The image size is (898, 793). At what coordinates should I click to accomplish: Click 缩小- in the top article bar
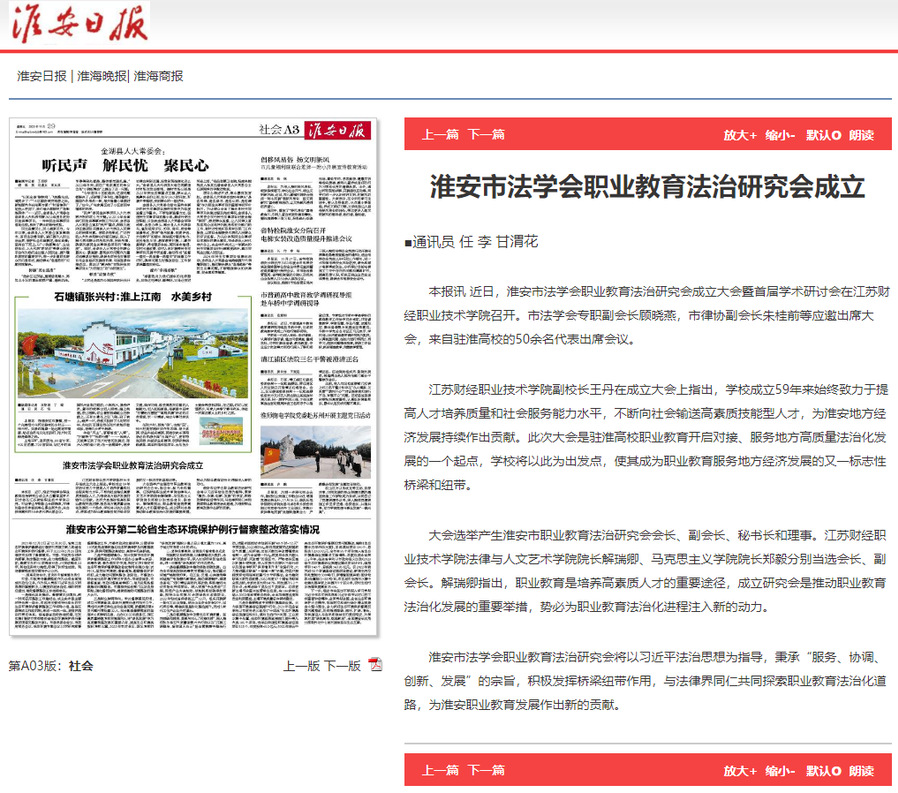pos(780,135)
